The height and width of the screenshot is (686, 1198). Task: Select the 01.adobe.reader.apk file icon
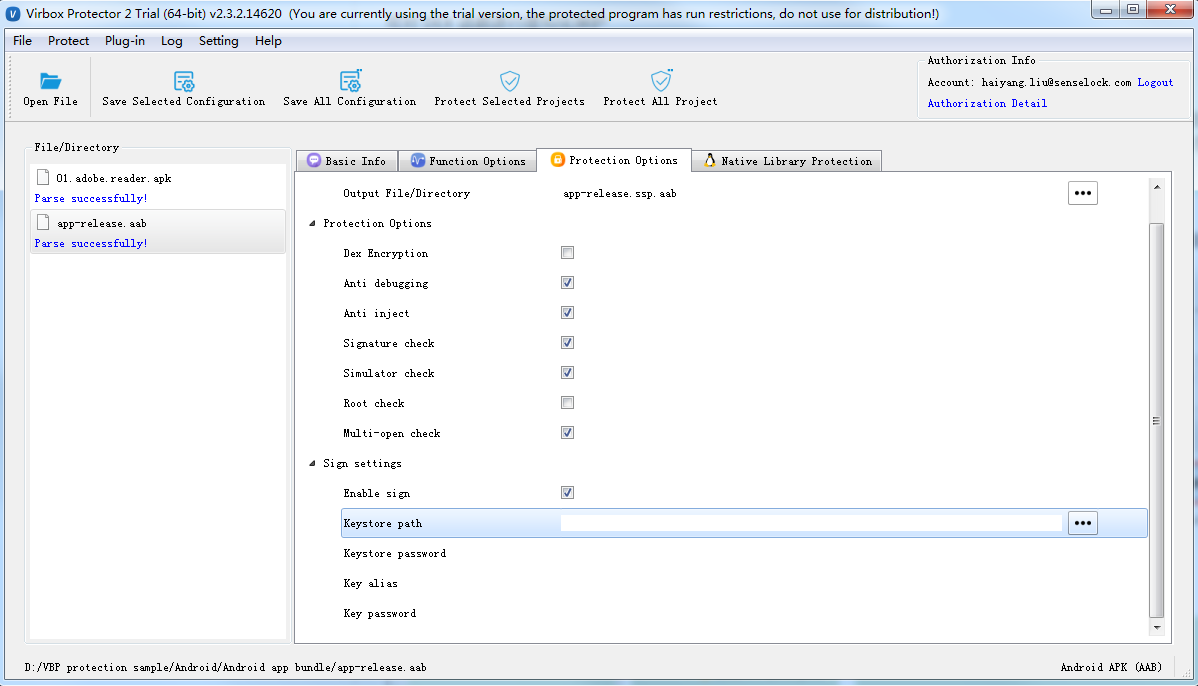pos(43,177)
